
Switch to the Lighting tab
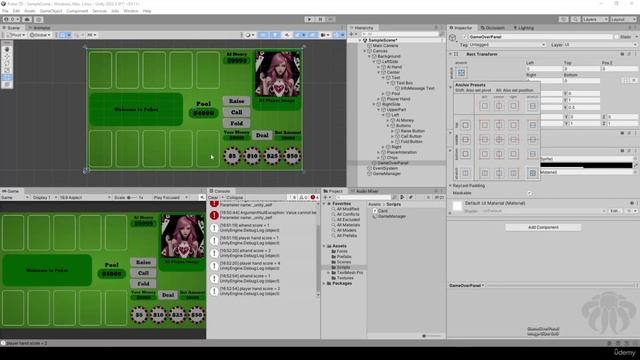point(524,28)
